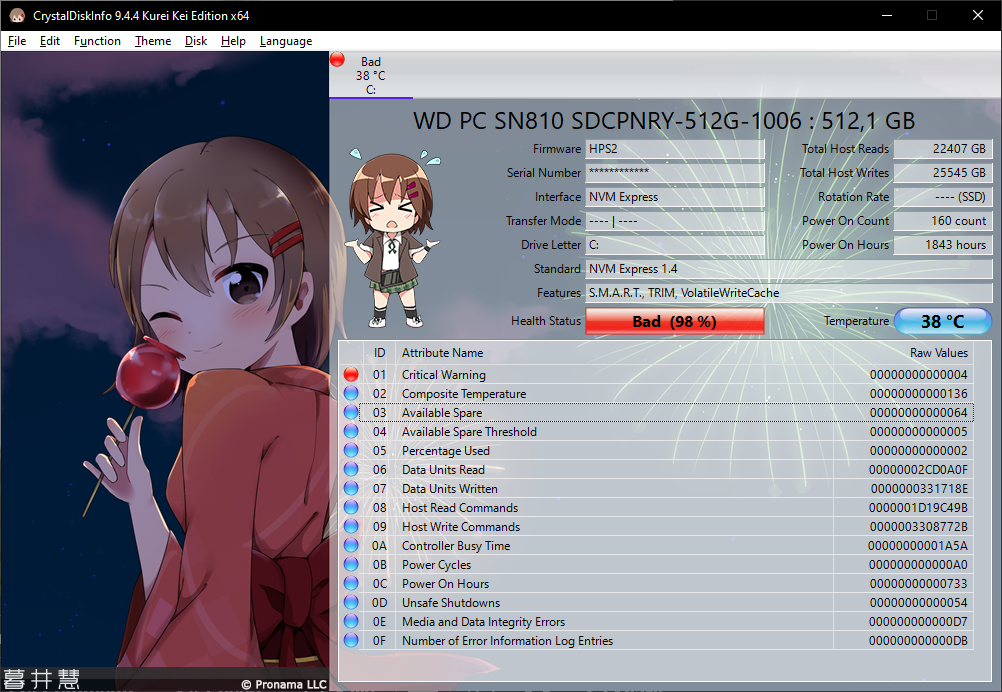Click the Available Spare status orb
Viewport: 1002px width, 692px height.
coord(351,412)
